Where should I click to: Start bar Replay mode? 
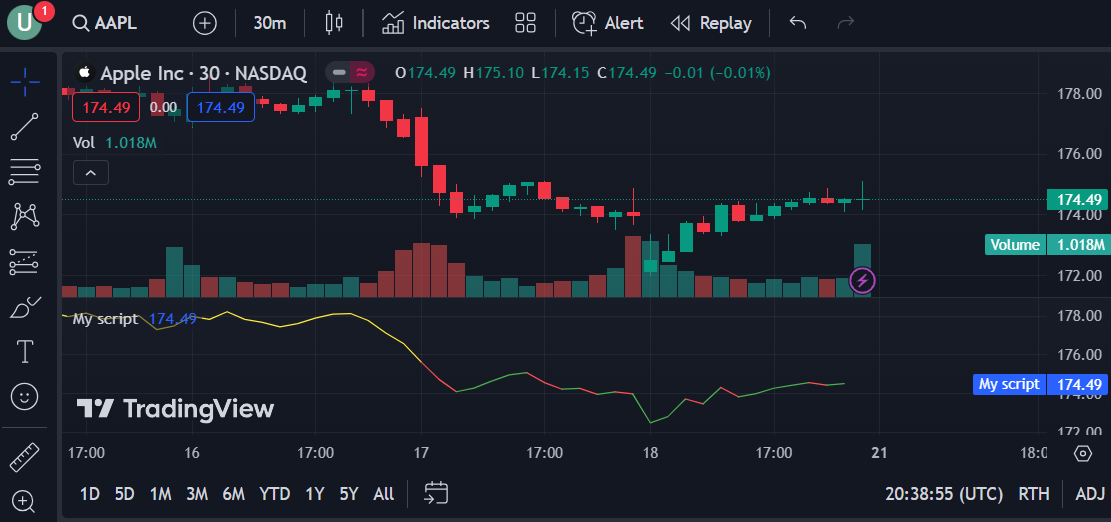(x=711, y=23)
